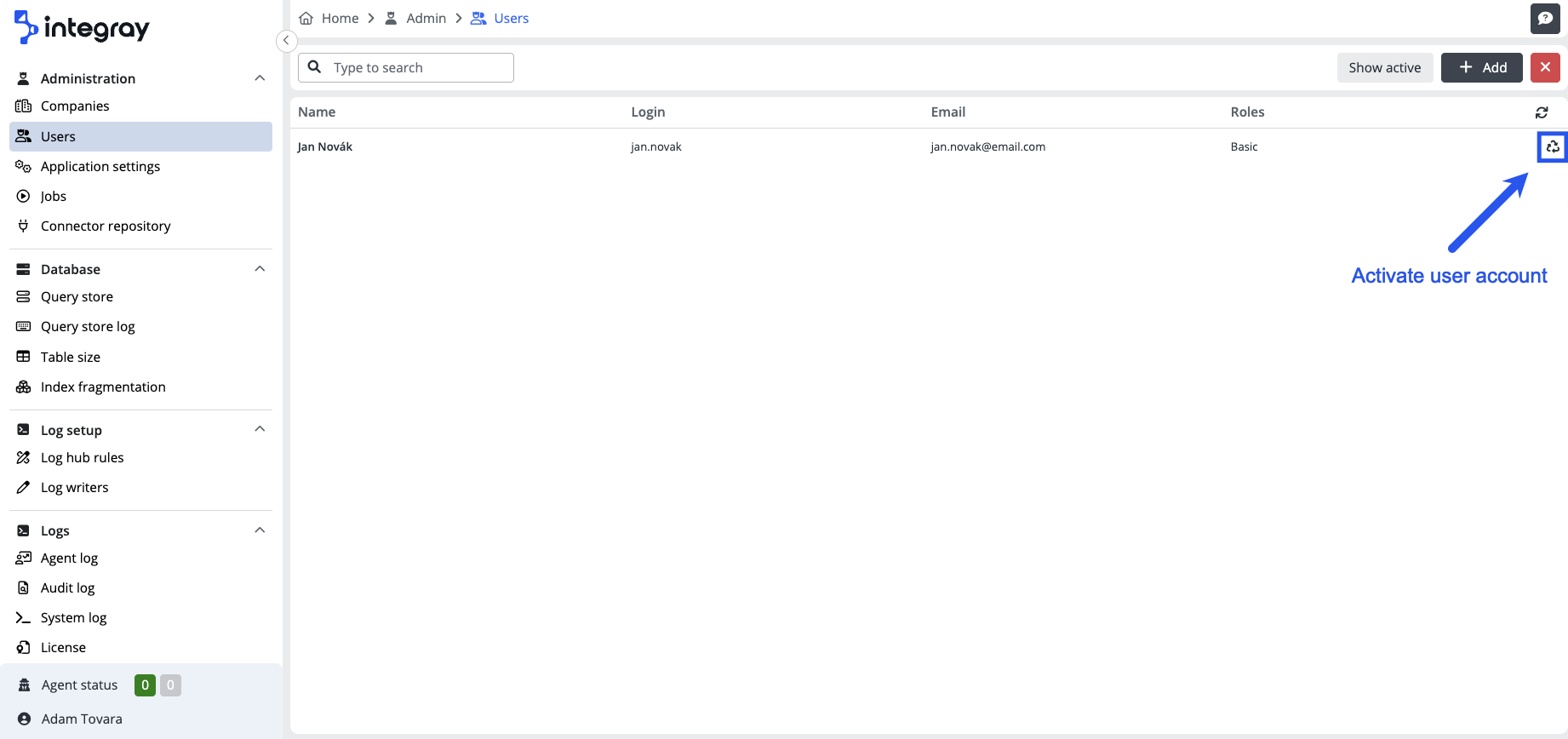Go to Admin breadcrumb link

(x=426, y=19)
